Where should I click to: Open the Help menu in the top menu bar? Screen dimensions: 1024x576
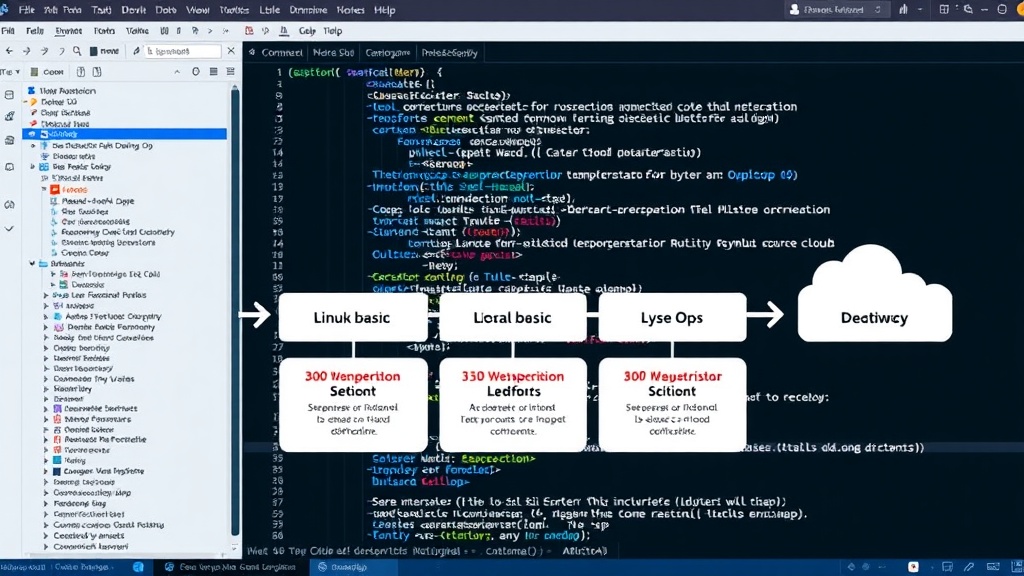(x=385, y=10)
